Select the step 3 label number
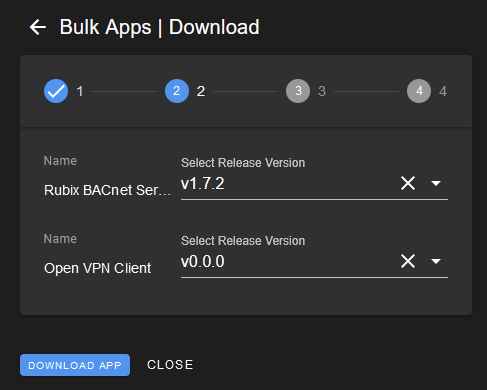 point(322,91)
